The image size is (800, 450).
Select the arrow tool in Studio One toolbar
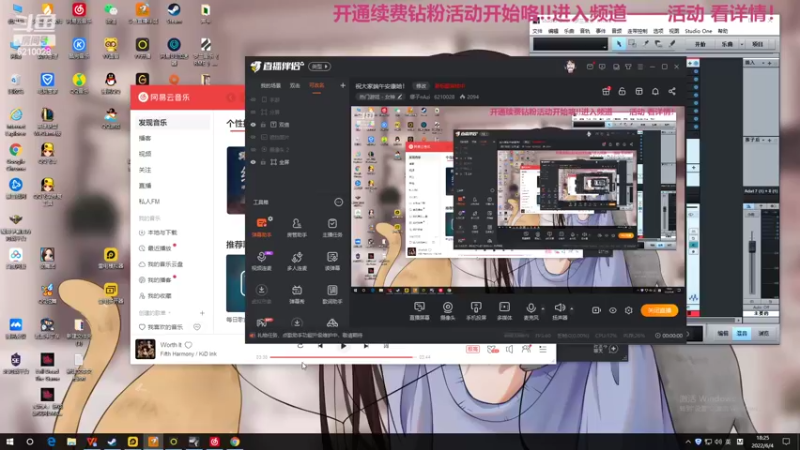(x=619, y=44)
